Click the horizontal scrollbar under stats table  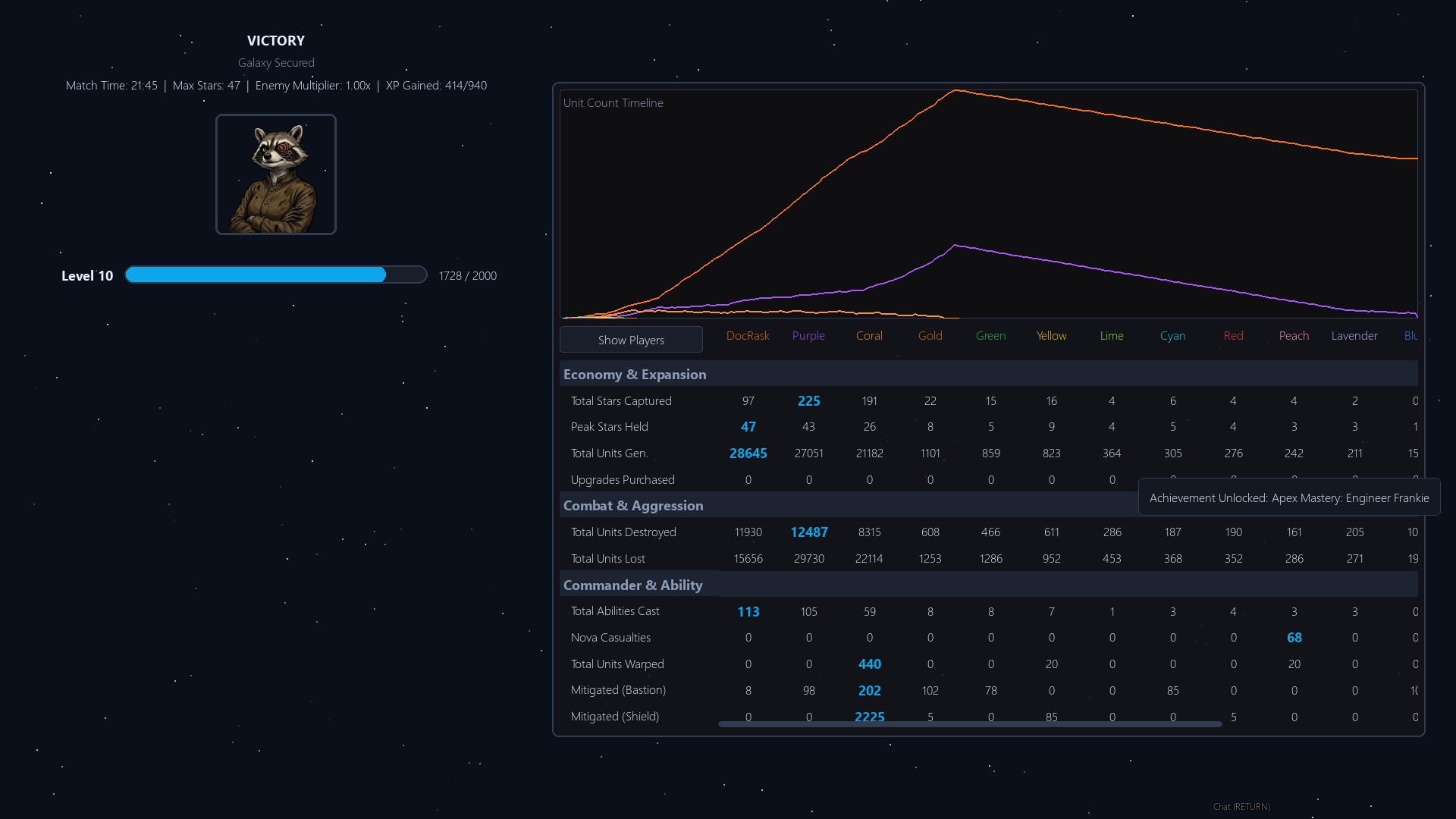(x=970, y=724)
